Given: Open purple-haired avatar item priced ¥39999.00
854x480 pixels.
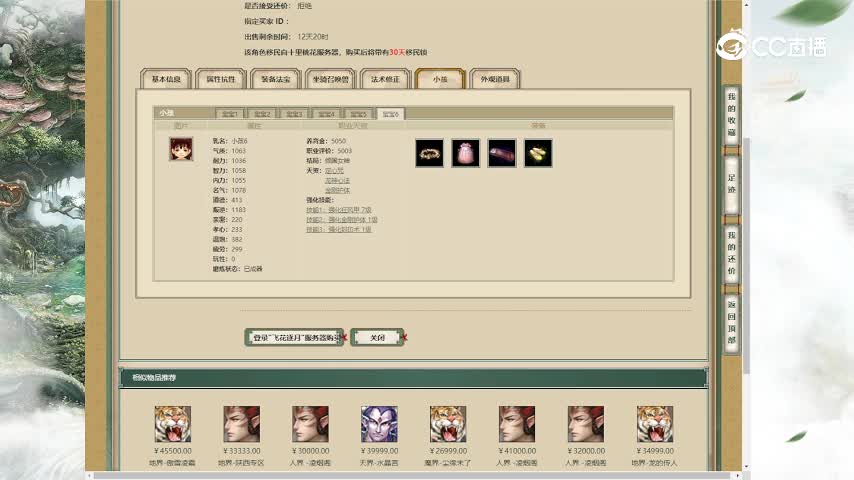Looking at the screenshot, I should pyautogui.click(x=379, y=424).
